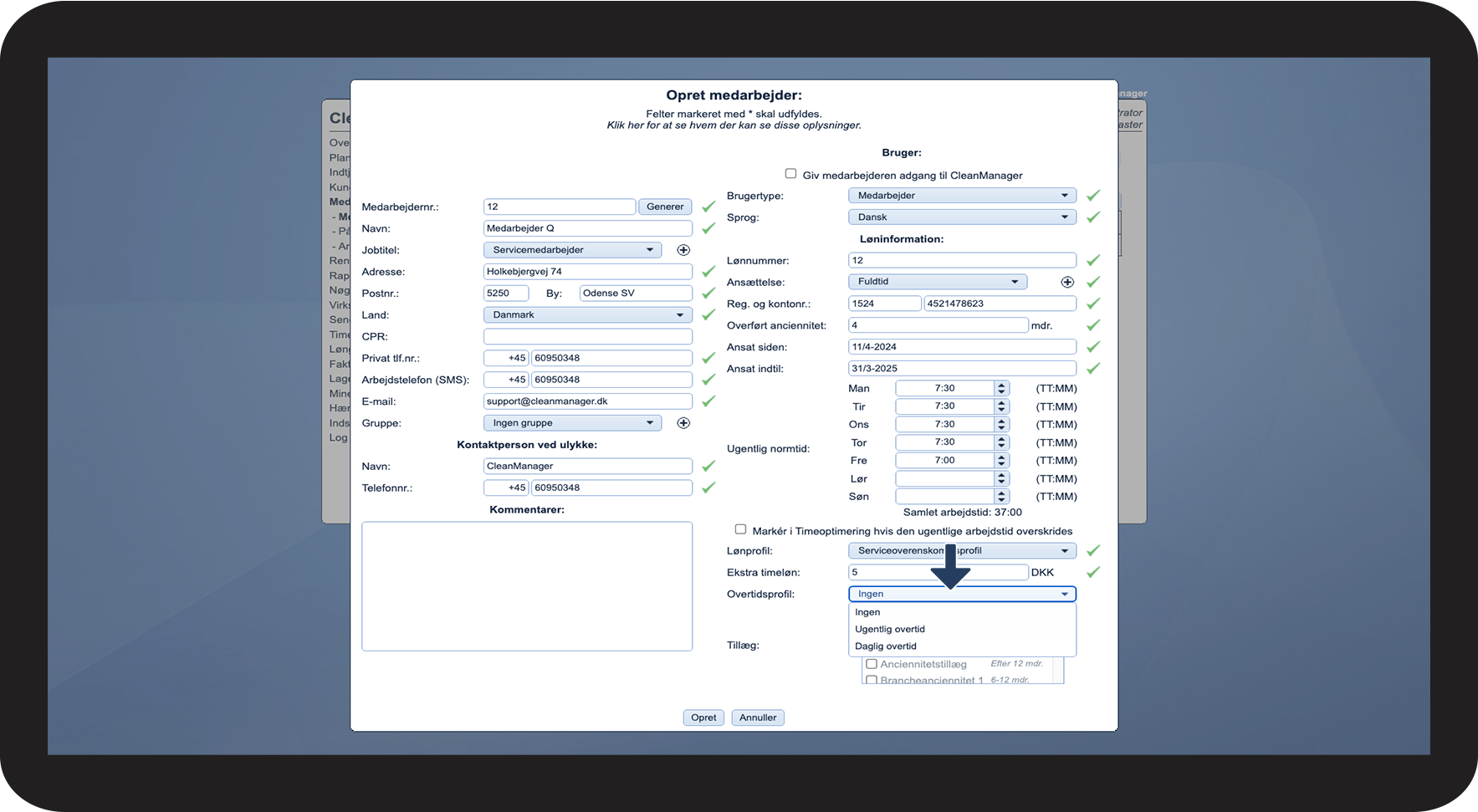
Task: Click the plus icon next to Jobtitel
Action: [683, 250]
